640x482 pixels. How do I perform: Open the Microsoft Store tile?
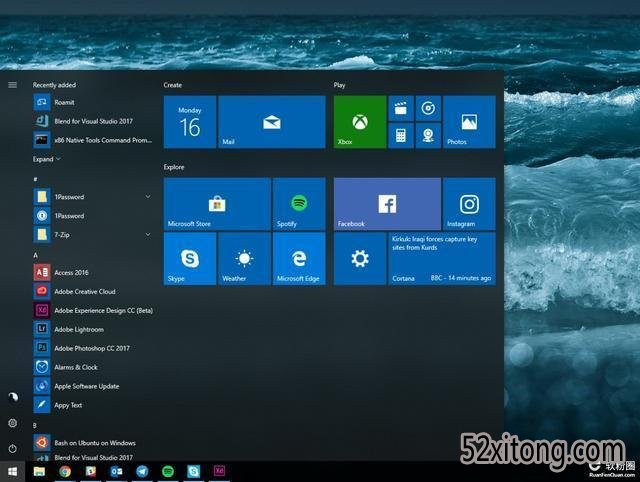click(217, 204)
